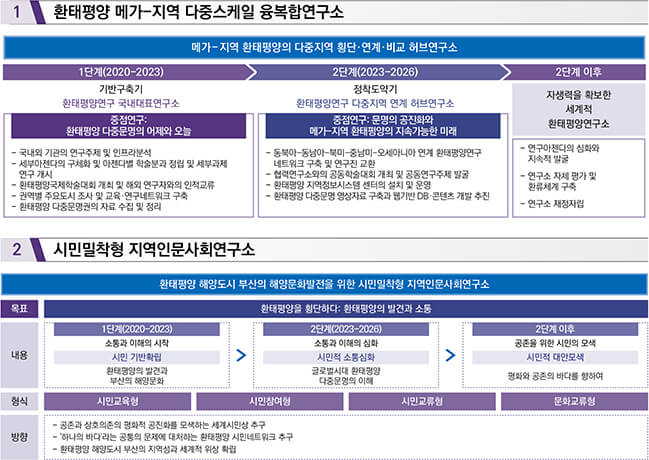Click the text '소통과 이해의 심화'
649x460 pixels.
pyautogui.click(x=346, y=343)
